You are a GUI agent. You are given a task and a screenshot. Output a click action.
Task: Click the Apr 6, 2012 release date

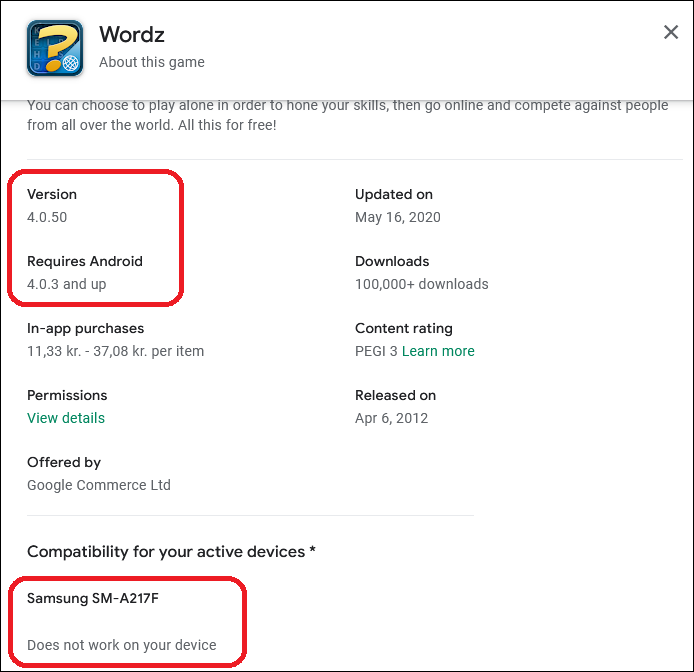392,418
